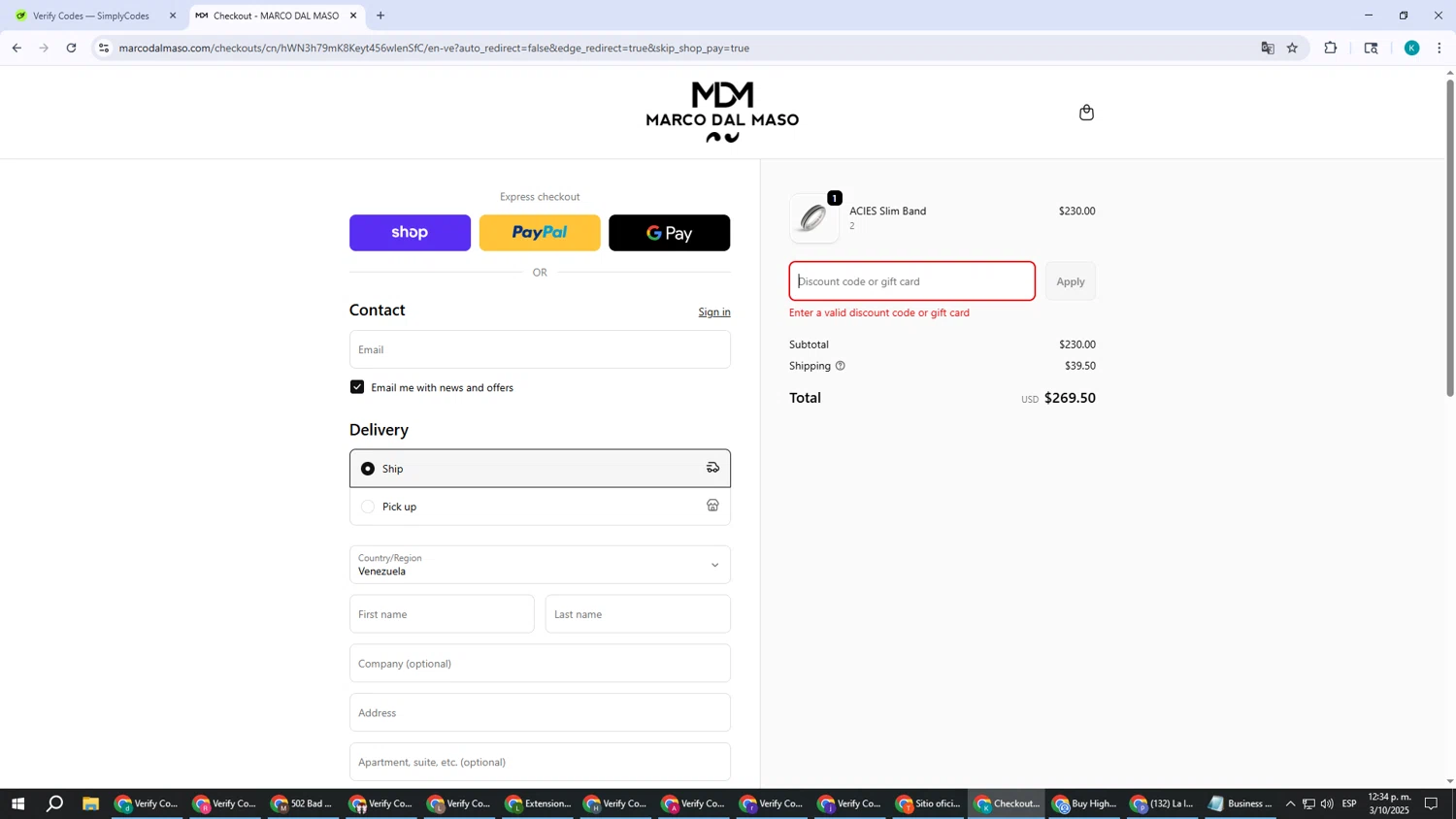Uncheck Email me with news and offers
Image resolution: width=1456 pixels, height=819 pixels.
pos(357,387)
